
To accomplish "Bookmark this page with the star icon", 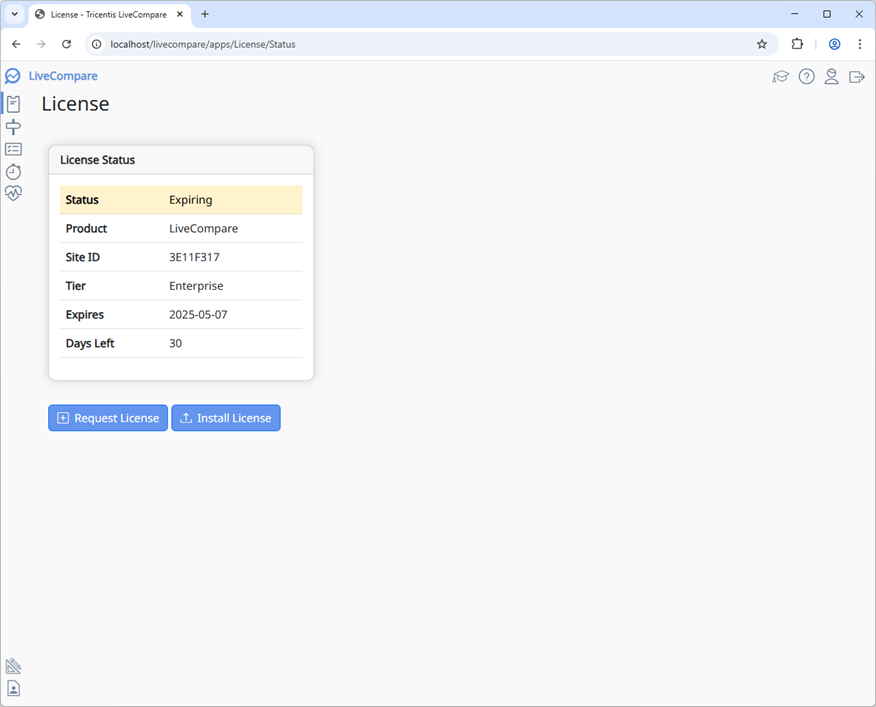I will coord(761,44).
